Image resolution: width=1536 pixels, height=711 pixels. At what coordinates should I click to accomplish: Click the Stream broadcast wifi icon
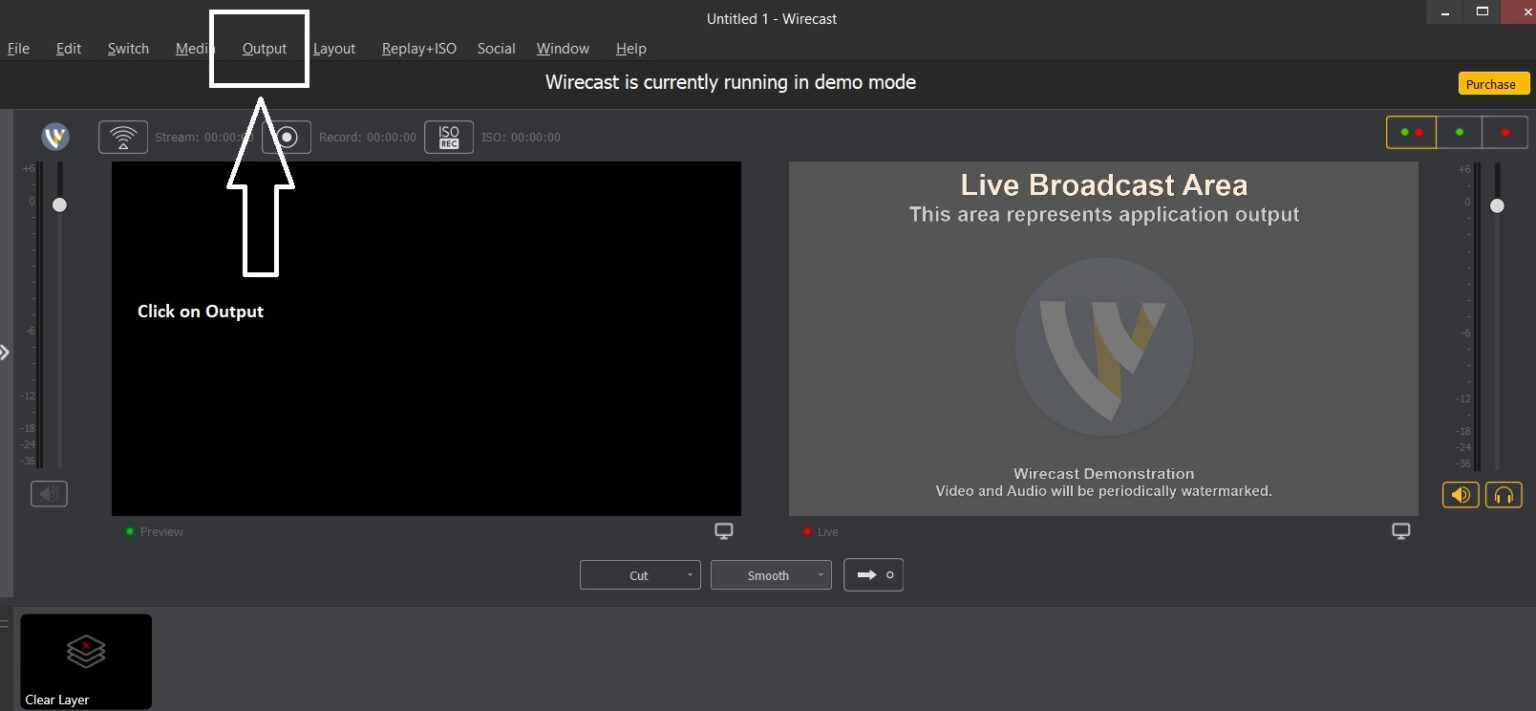tap(123, 137)
